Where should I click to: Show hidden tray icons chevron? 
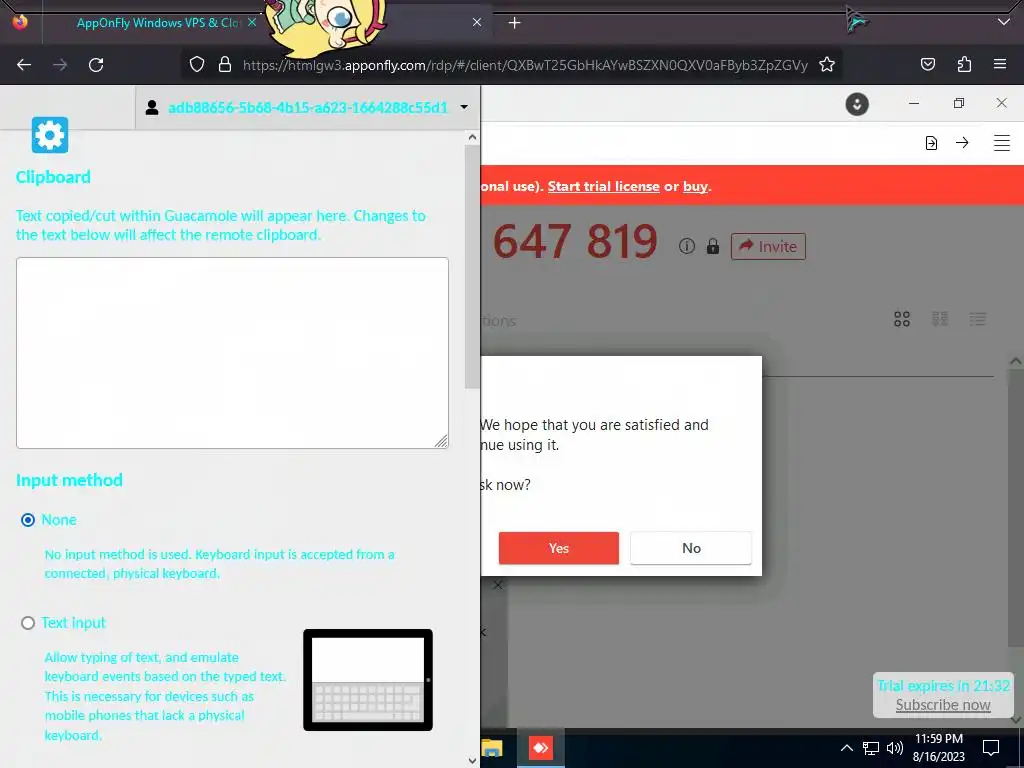pos(846,748)
